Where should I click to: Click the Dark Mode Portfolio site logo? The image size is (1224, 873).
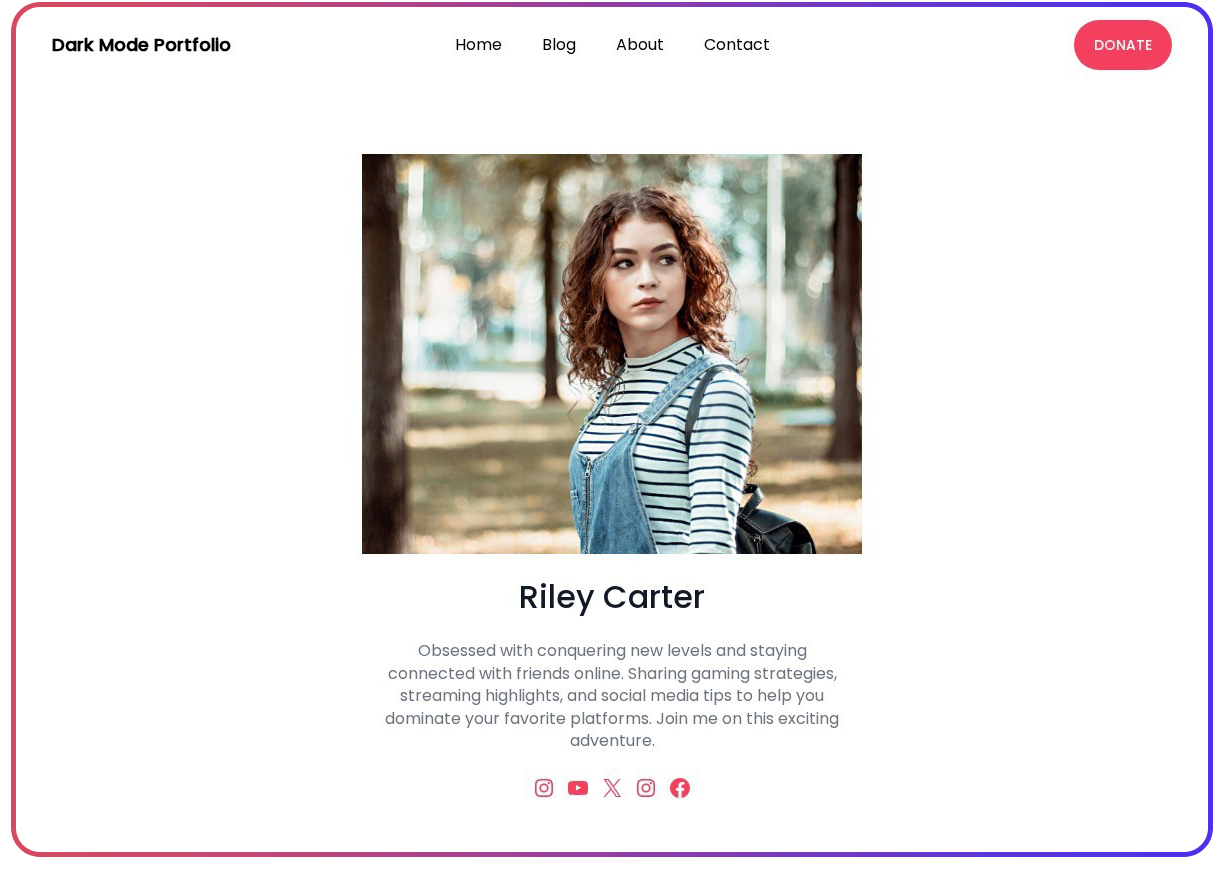[x=141, y=45]
